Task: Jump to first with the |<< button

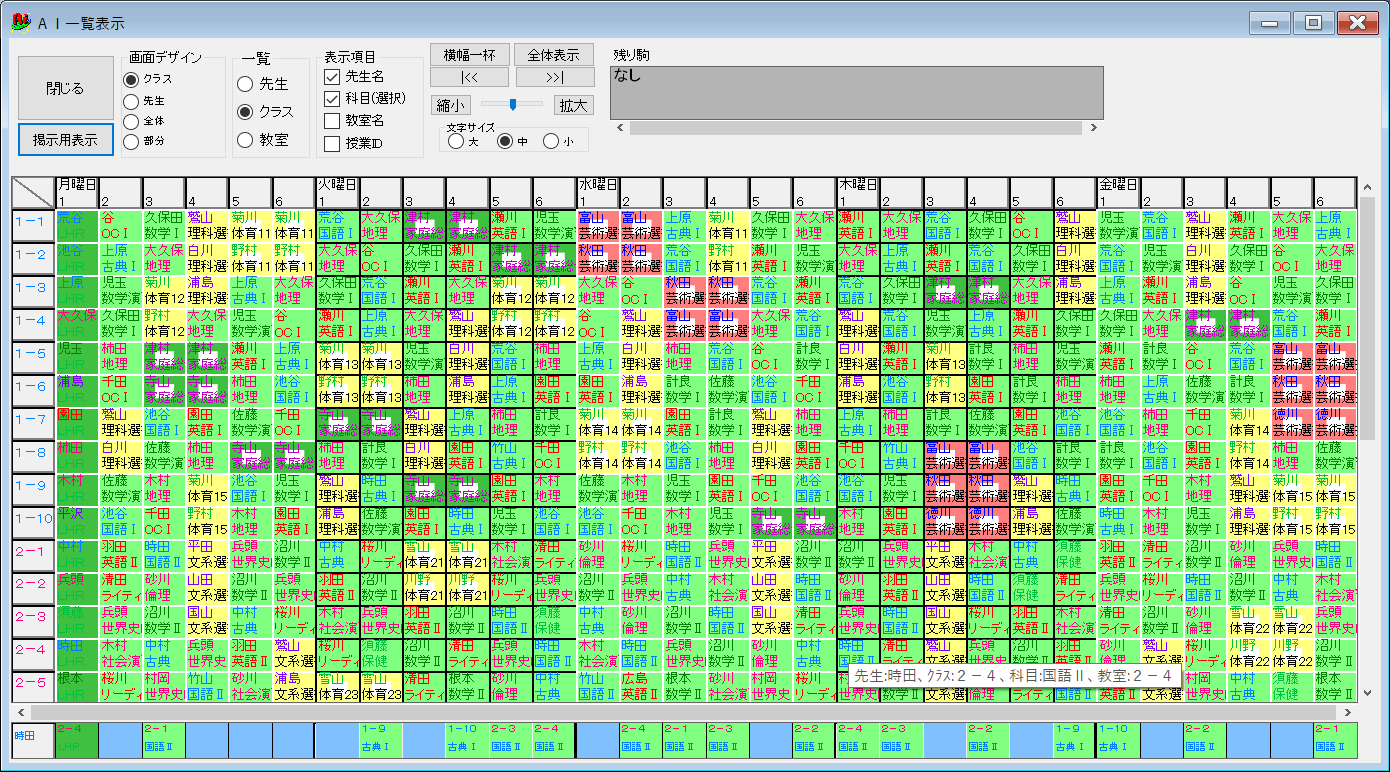Action: [470, 77]
